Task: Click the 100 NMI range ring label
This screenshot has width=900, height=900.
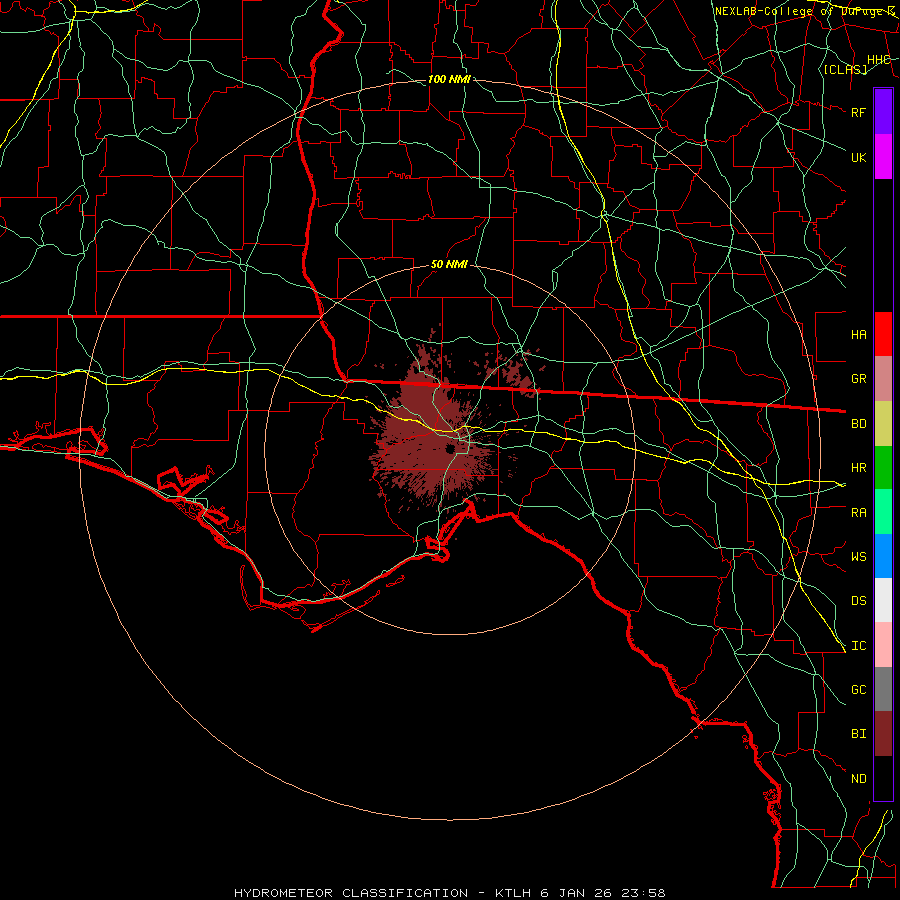Action: pos(449,79)
